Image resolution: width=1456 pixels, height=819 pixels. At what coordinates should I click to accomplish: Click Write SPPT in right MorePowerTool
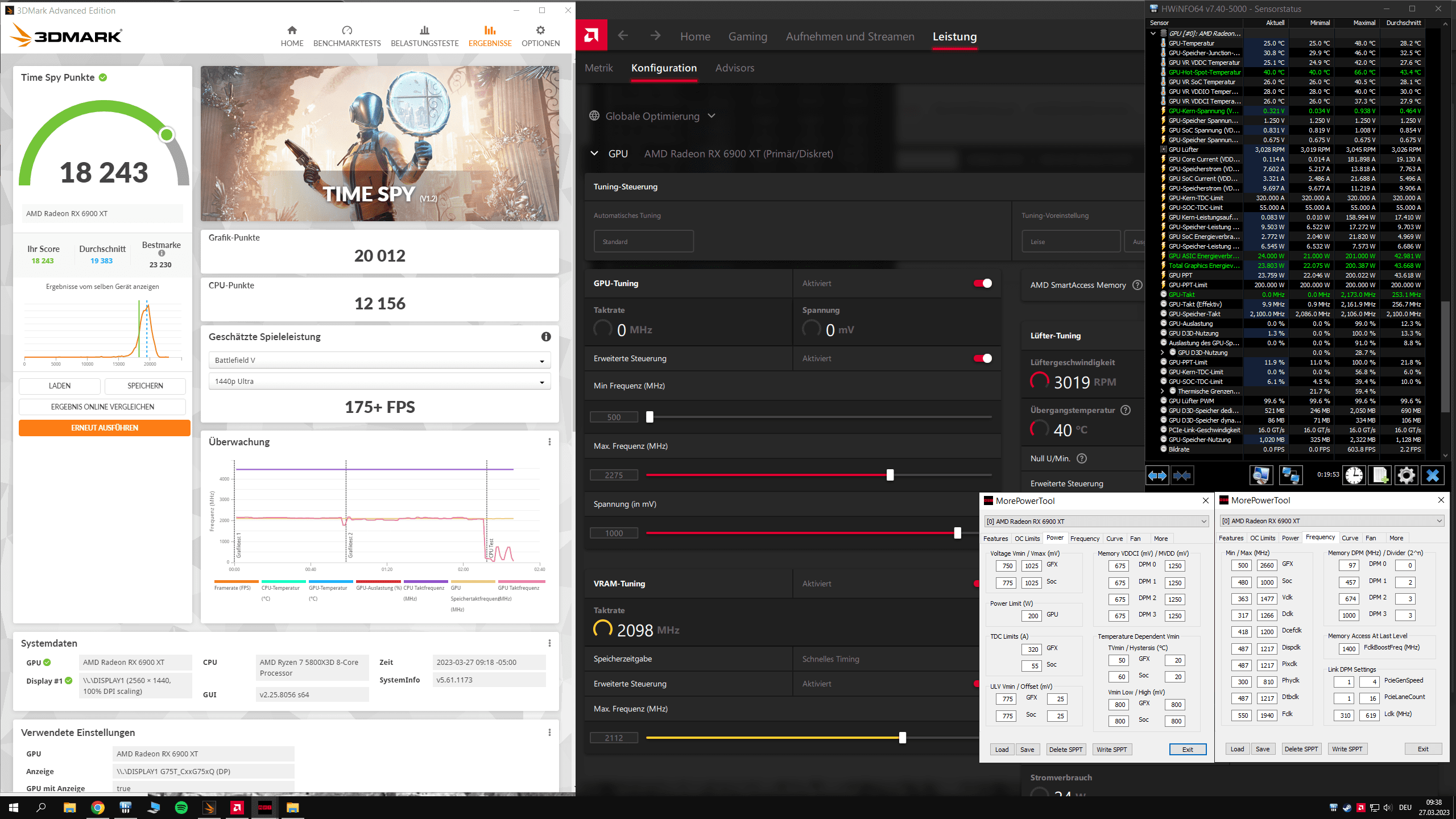(x=1347, y=749)
